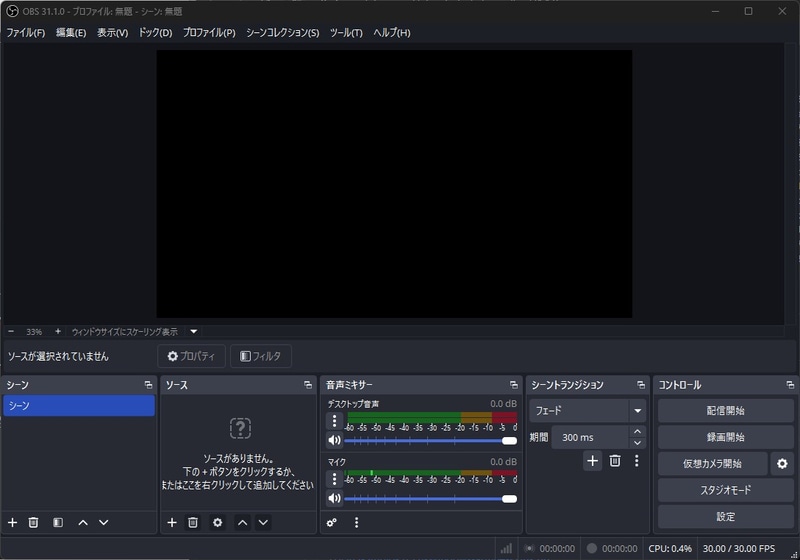800x560 pixels.
Task: Click フィルタ button
Action: pyautogui.click(x=261, y=356)
